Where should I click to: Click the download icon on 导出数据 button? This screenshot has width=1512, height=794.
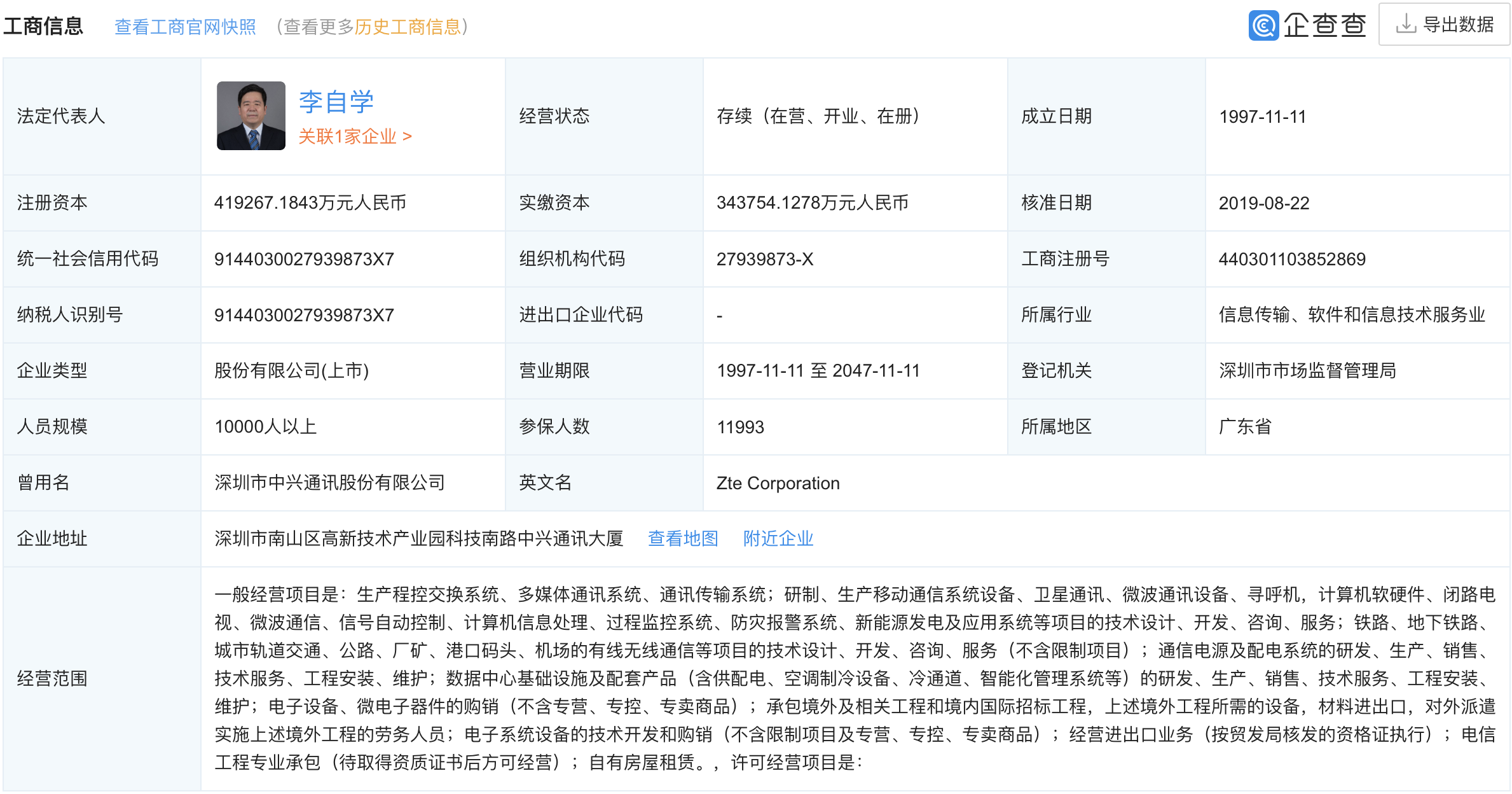point(1406,25)
